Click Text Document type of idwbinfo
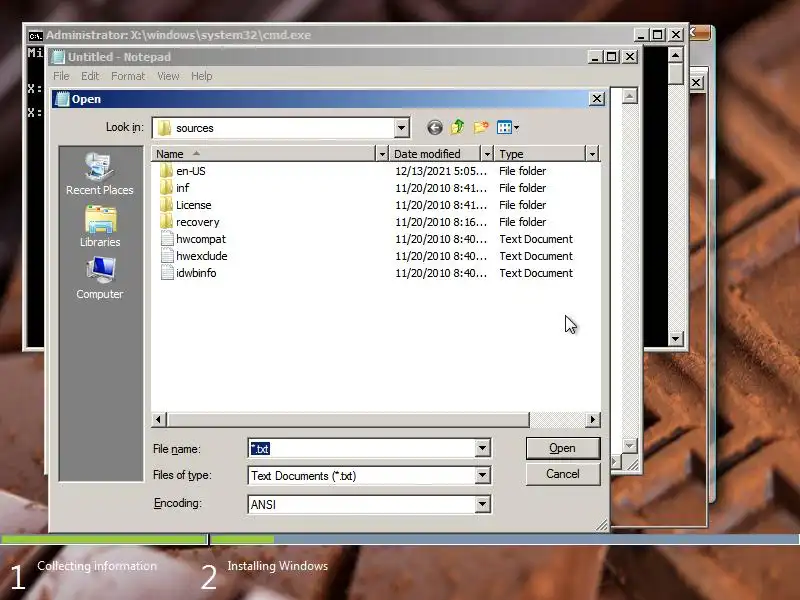Image resolution: width=800 pixels, height=600 pixels. click(536, 273)
